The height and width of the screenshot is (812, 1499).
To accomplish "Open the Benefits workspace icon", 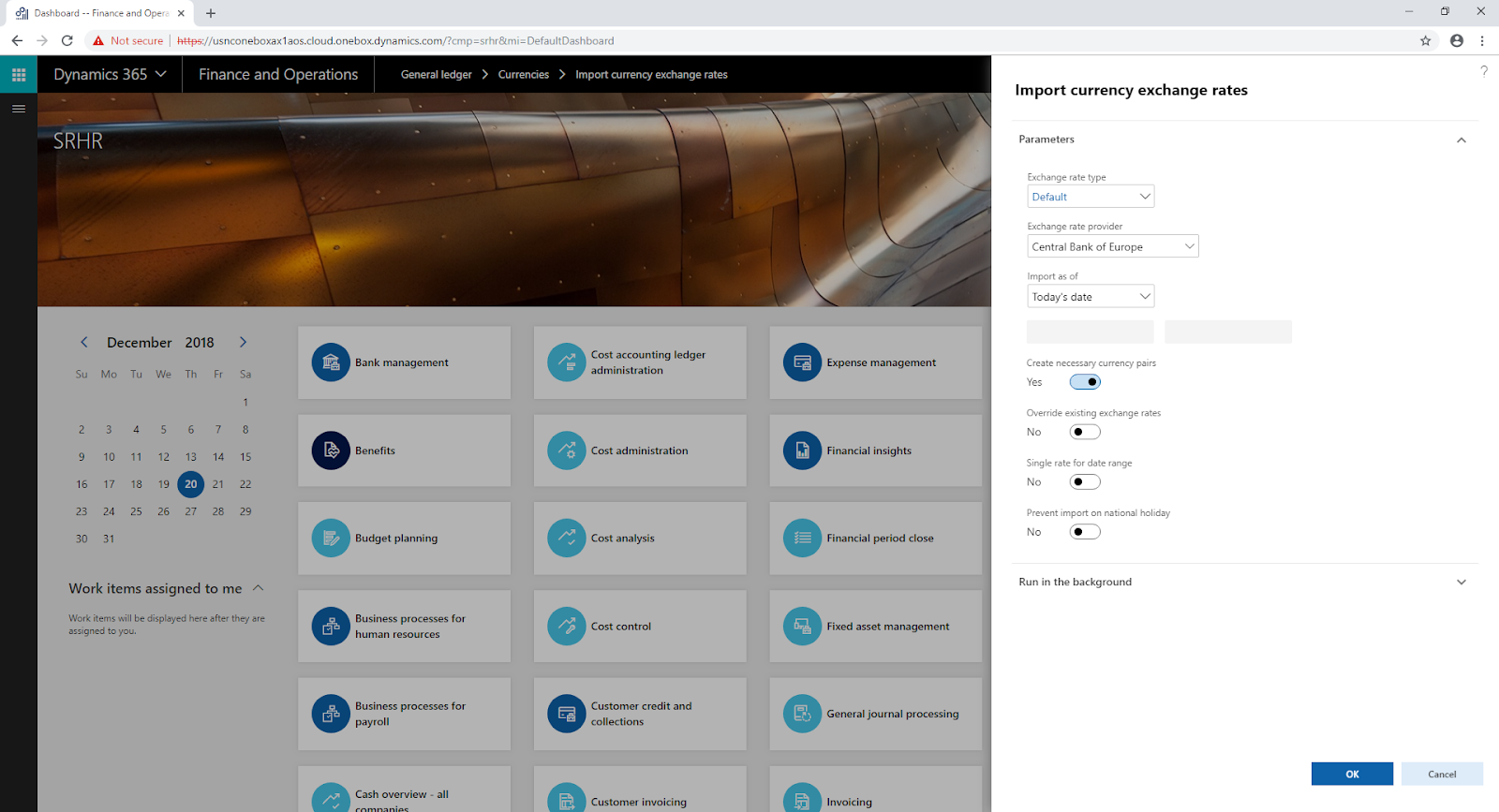I will click(331, 450).
